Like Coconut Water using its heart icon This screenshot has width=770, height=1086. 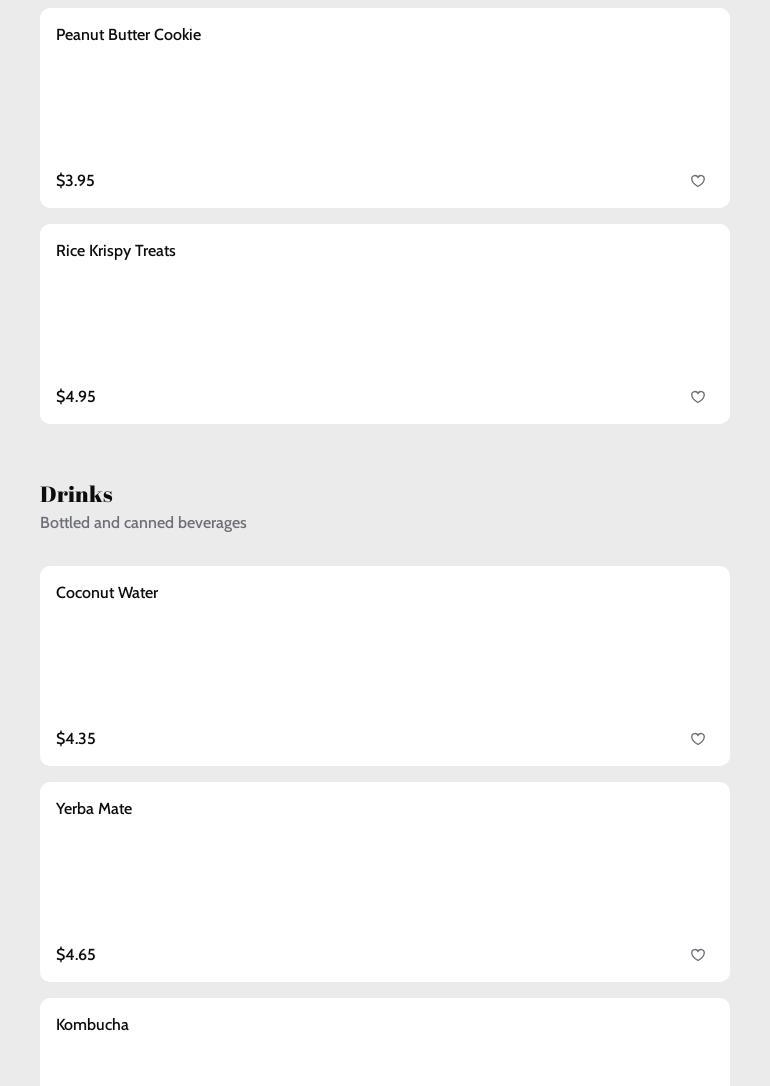point(698,739)
